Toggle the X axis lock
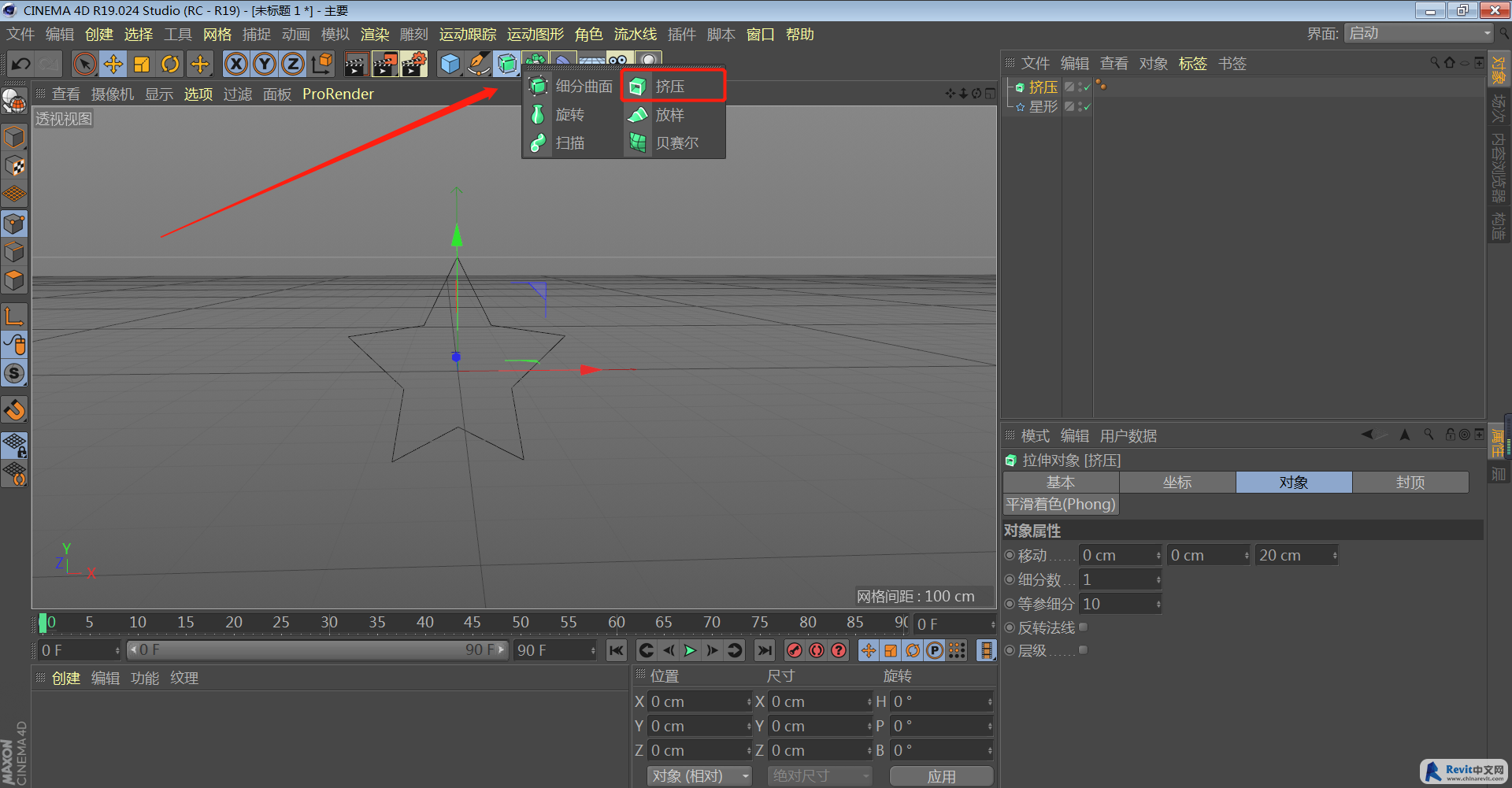The width and height of the screenshot is (1512, 788). pos(235,64)
